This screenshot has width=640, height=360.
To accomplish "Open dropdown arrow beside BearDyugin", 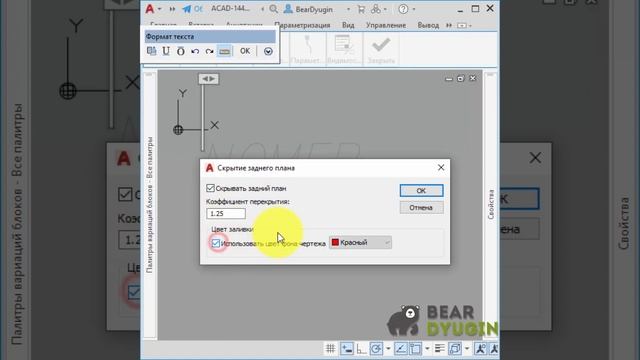I will [x=348, y=9].
